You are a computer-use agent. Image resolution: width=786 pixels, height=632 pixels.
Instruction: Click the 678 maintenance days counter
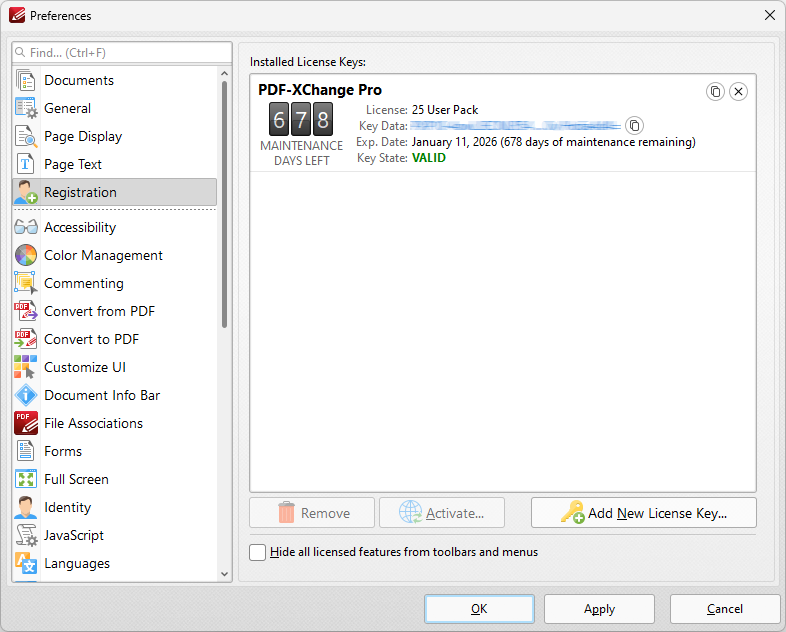tap(301, 119)
